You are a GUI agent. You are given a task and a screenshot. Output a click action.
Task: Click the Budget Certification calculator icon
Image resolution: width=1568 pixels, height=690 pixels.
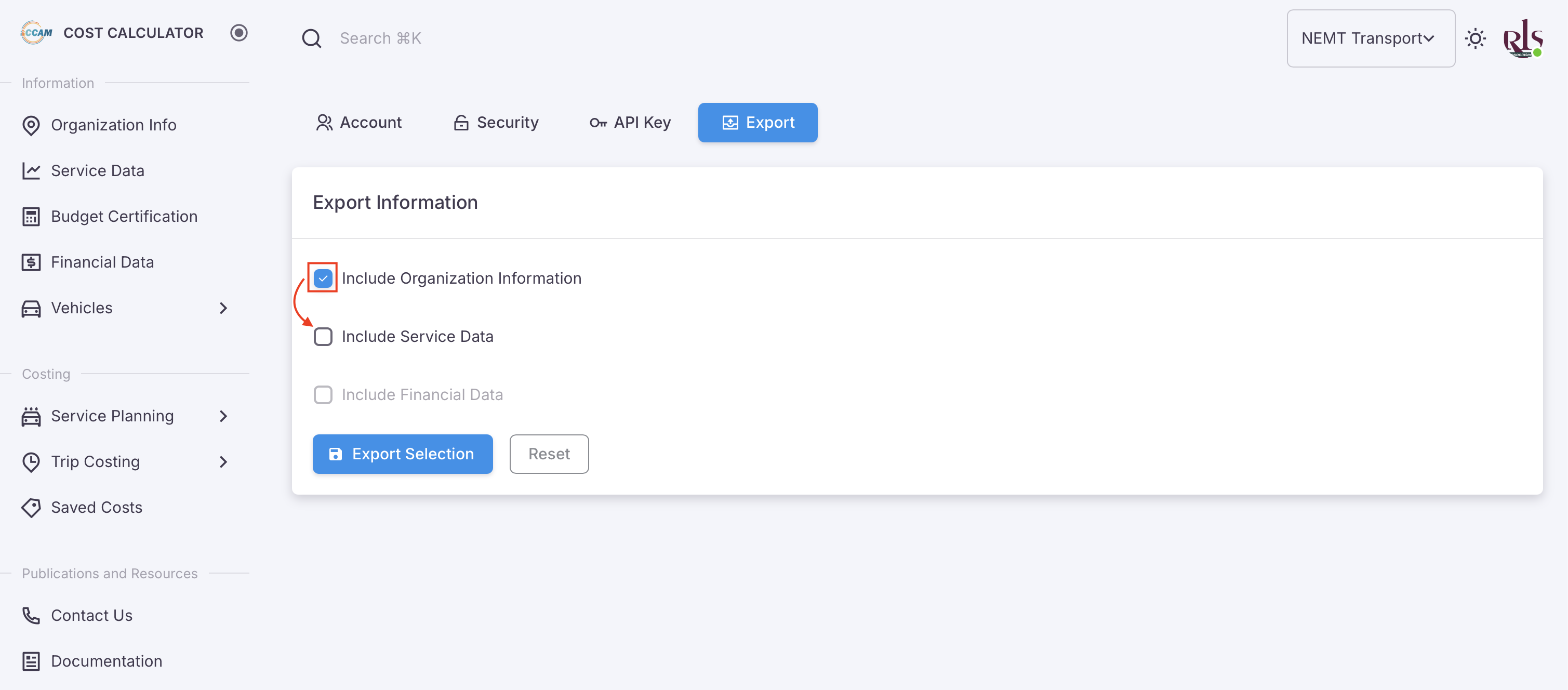click(x=31, y=217)
